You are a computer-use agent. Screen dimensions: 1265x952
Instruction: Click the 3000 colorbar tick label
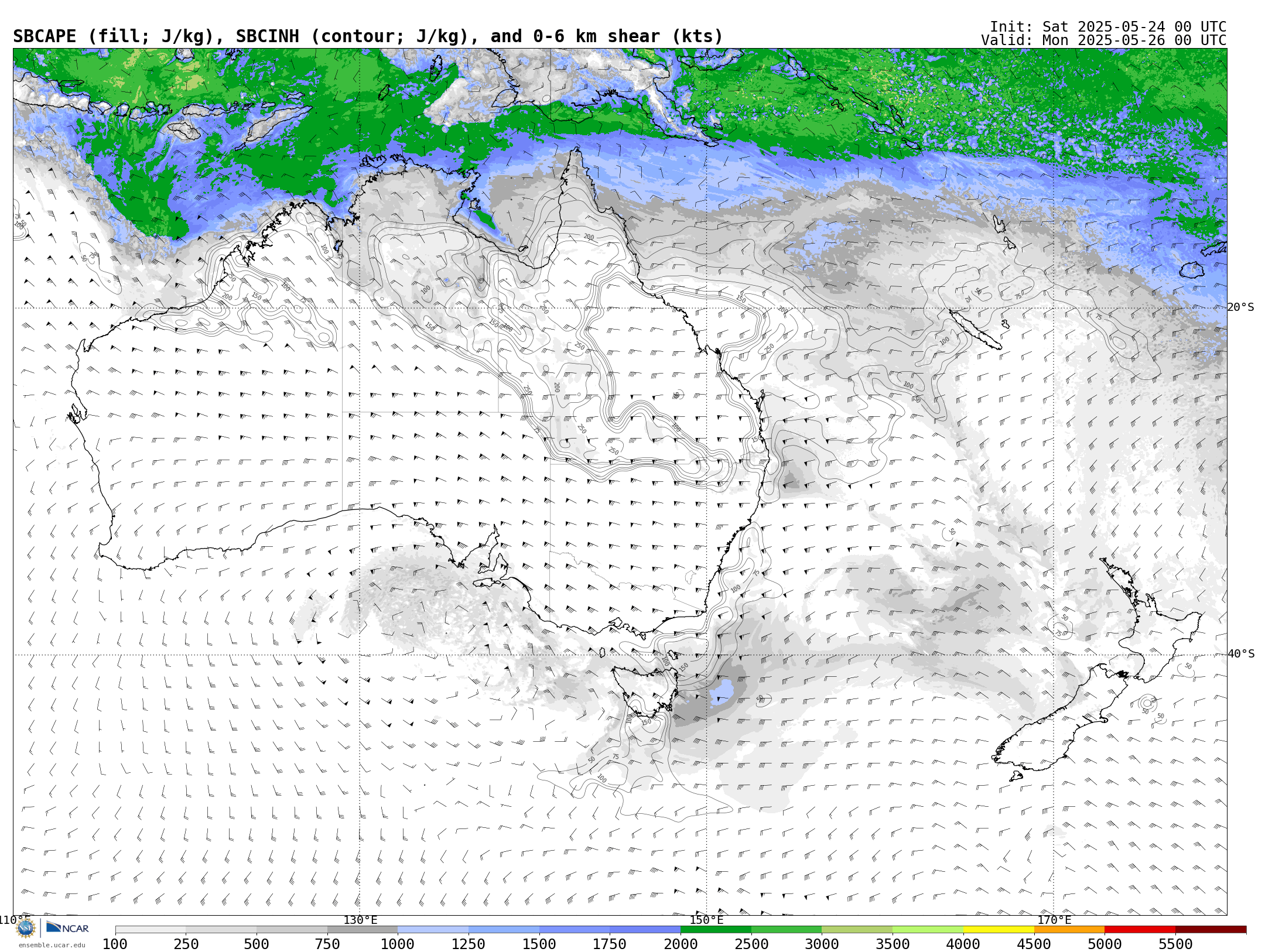point(822,944)
